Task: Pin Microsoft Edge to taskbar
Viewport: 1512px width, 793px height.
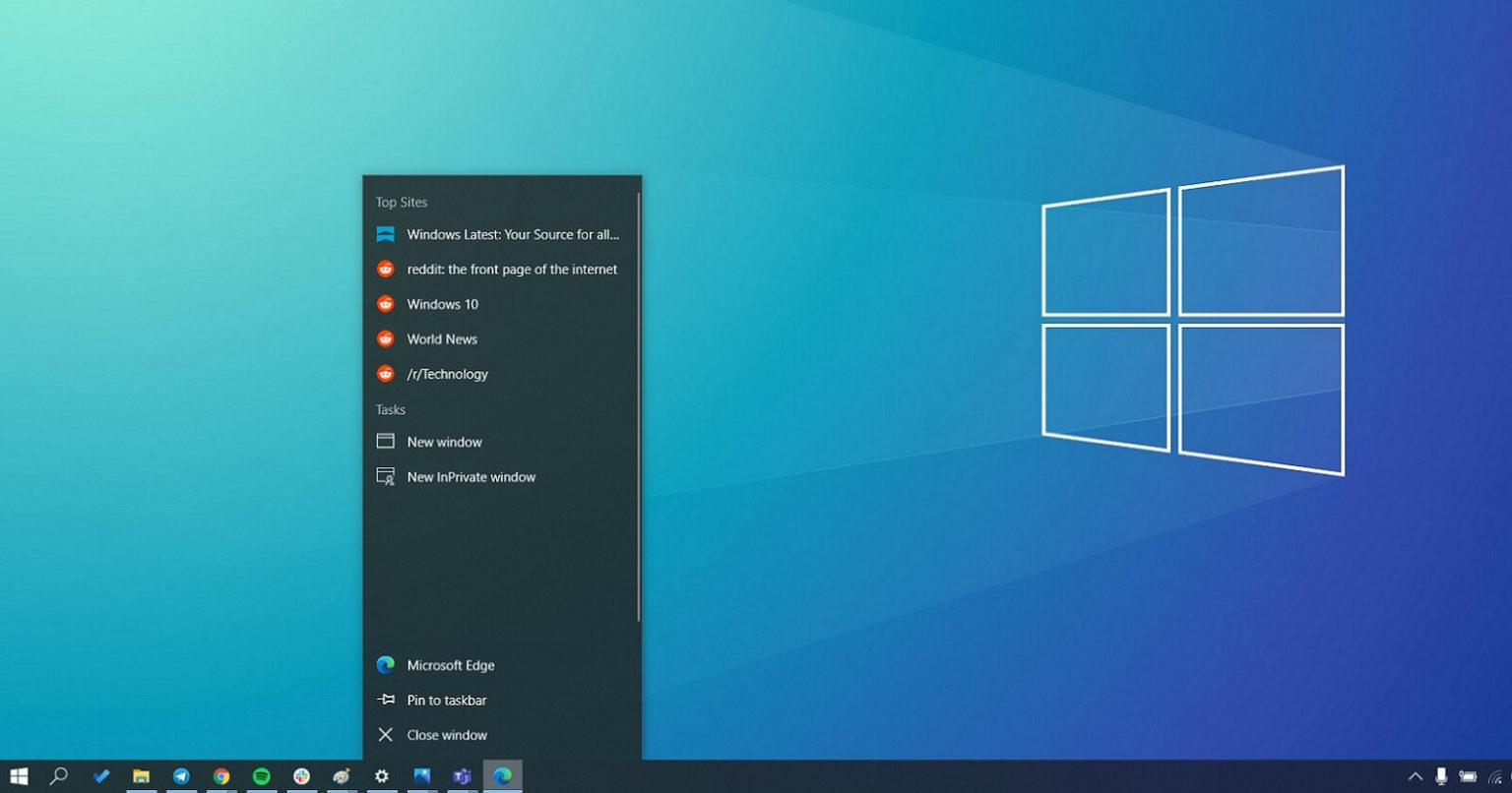Action: (446, 700)
